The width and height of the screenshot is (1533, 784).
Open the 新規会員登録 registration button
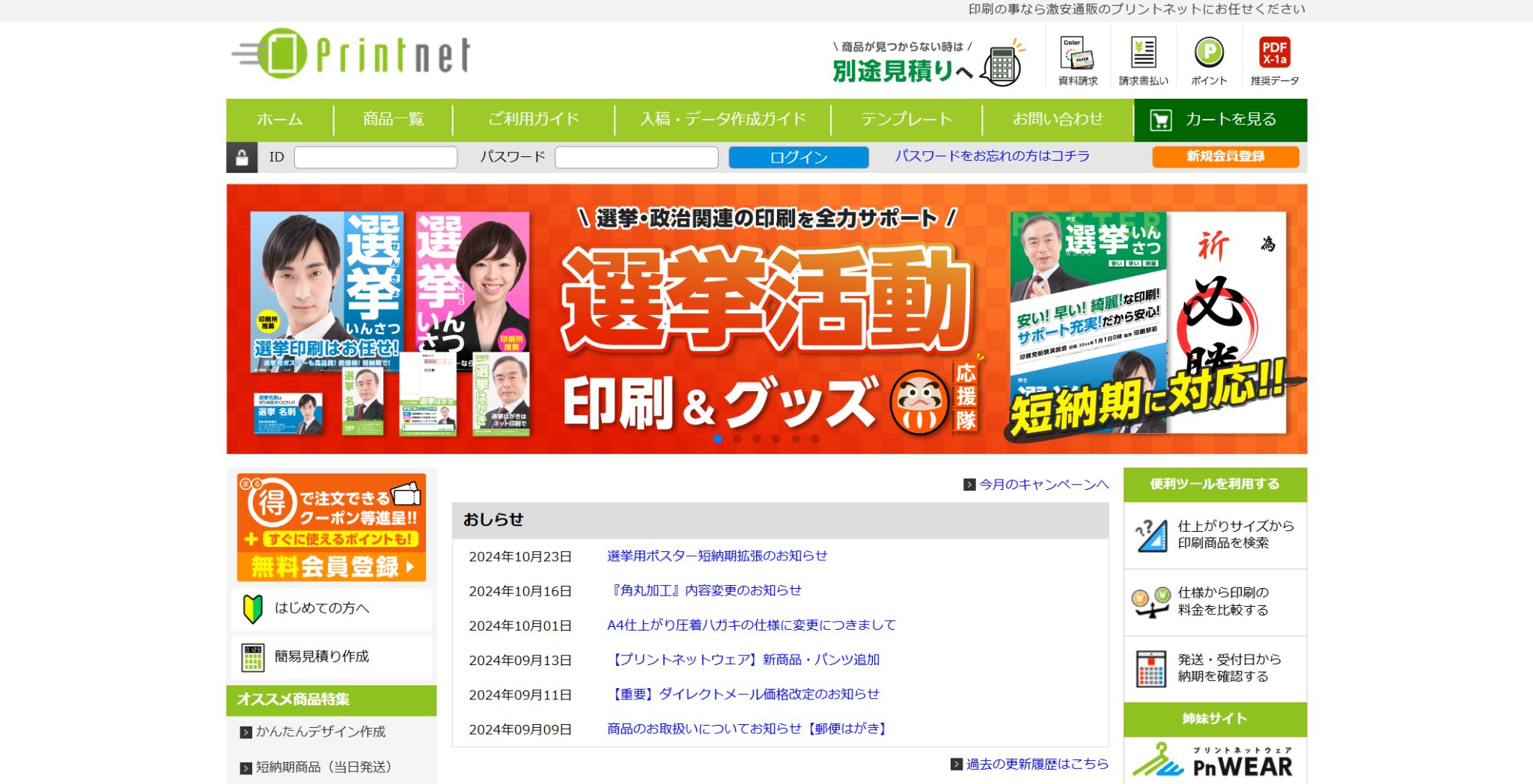[1225, 157]
